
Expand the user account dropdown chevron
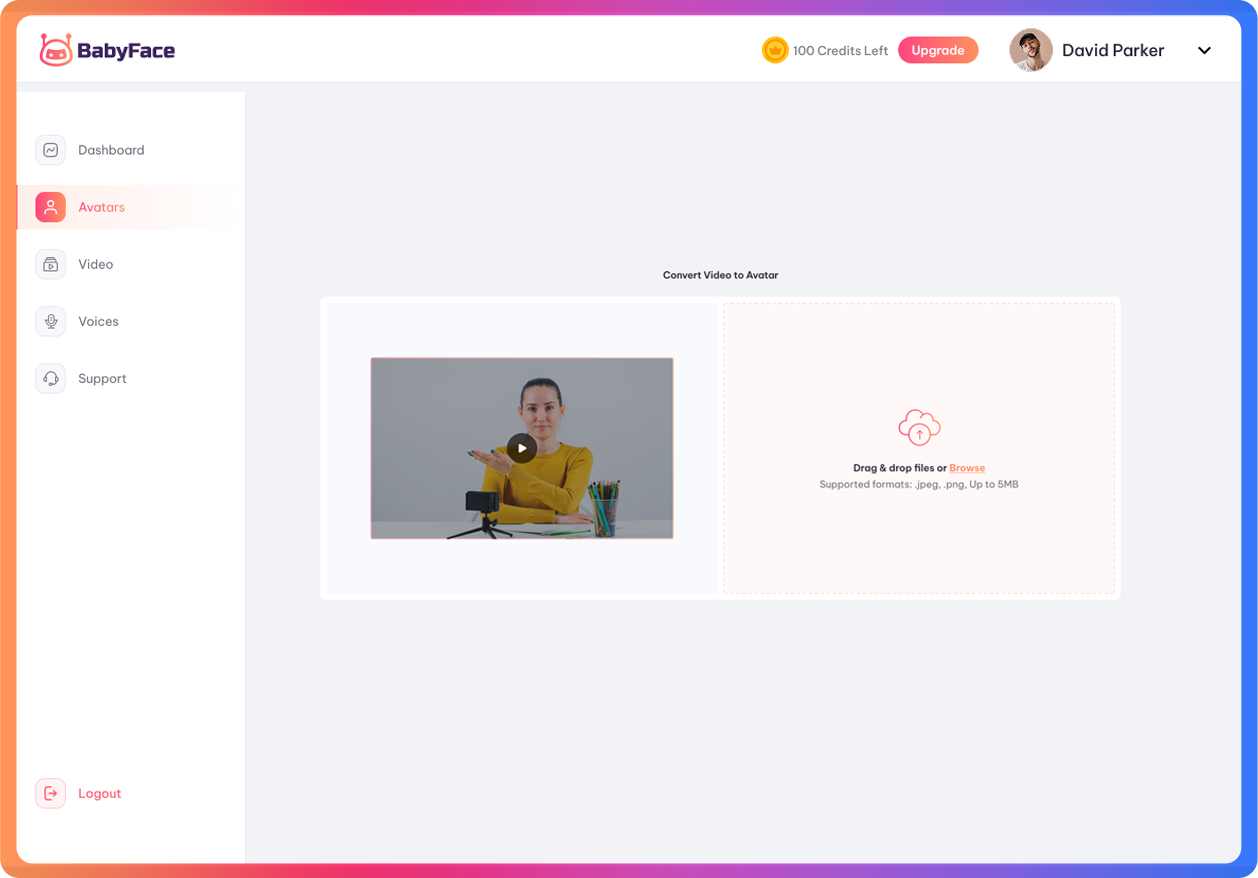1205,51
